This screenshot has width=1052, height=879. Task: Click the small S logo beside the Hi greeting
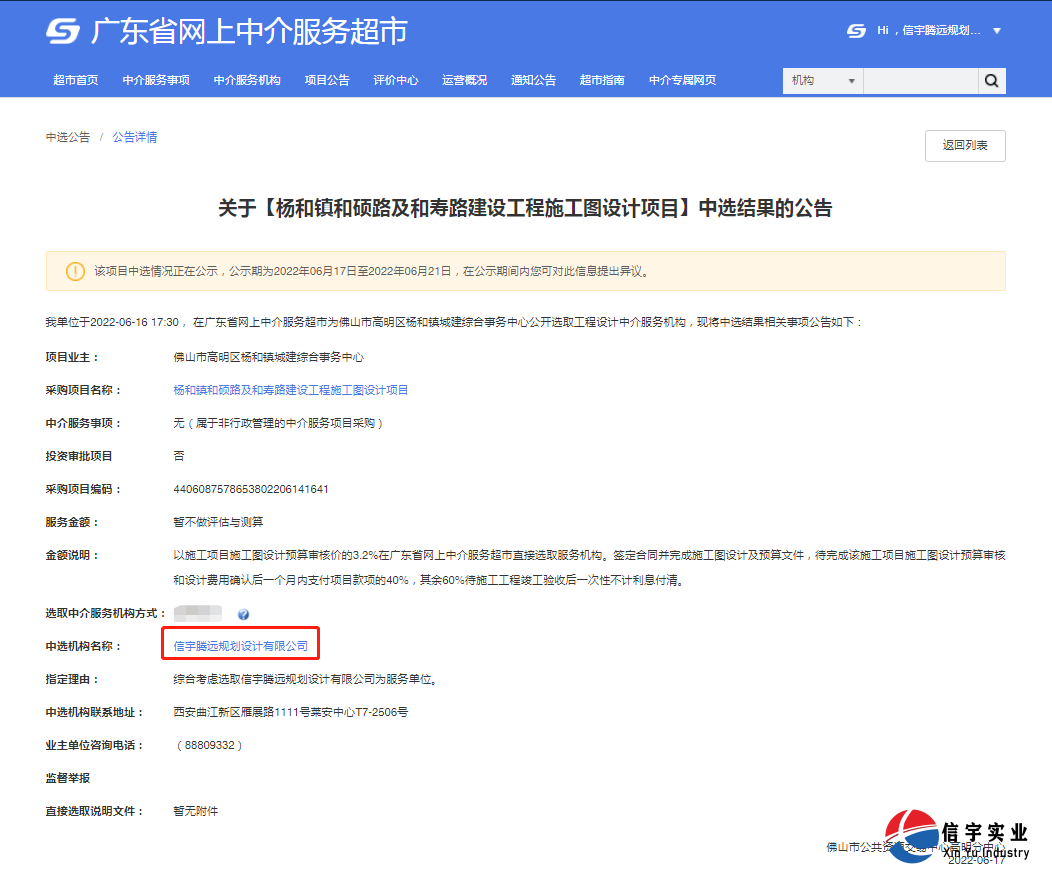pyautogui.click(x=856, y=31)
